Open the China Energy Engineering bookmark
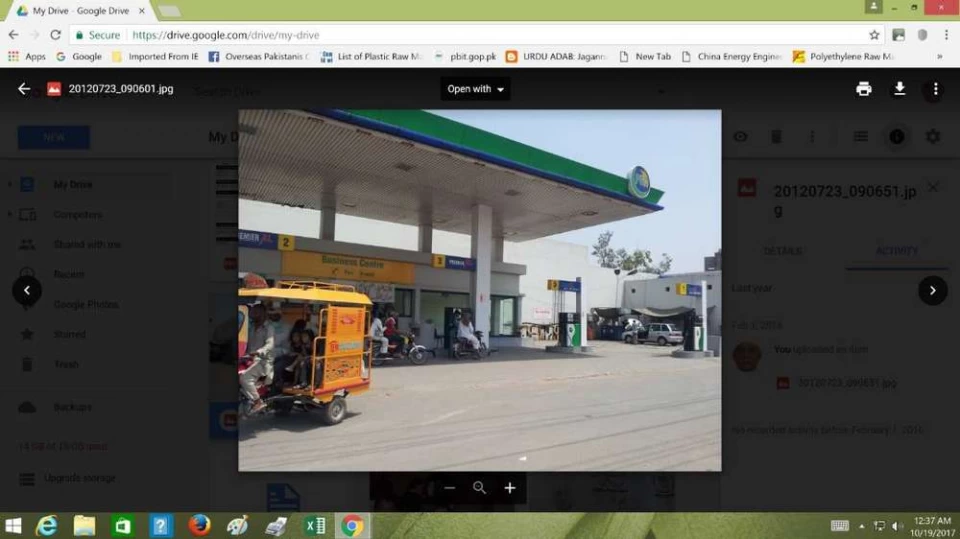960x539 pixels. 732,56
